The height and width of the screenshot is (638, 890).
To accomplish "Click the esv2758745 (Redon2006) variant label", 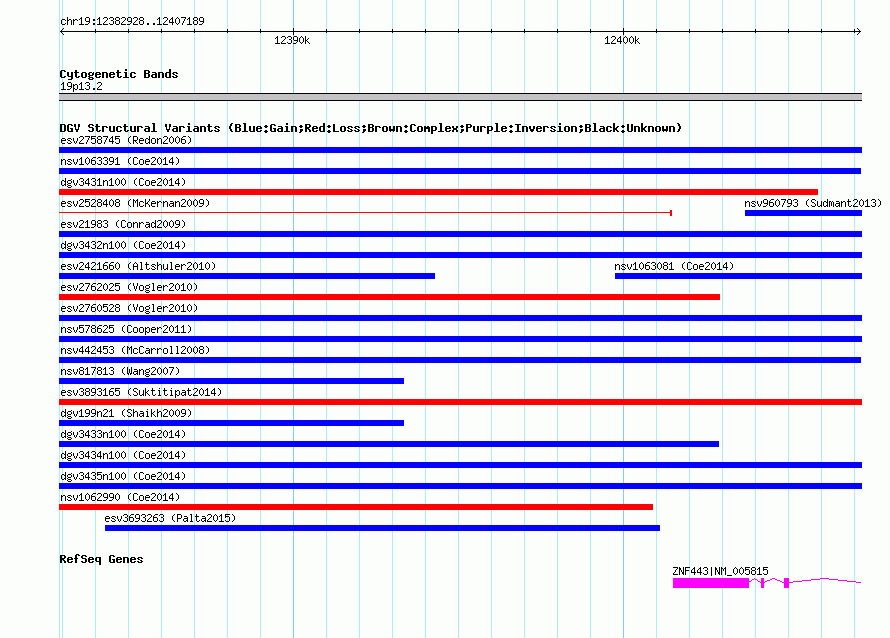I will click(126, 140).
